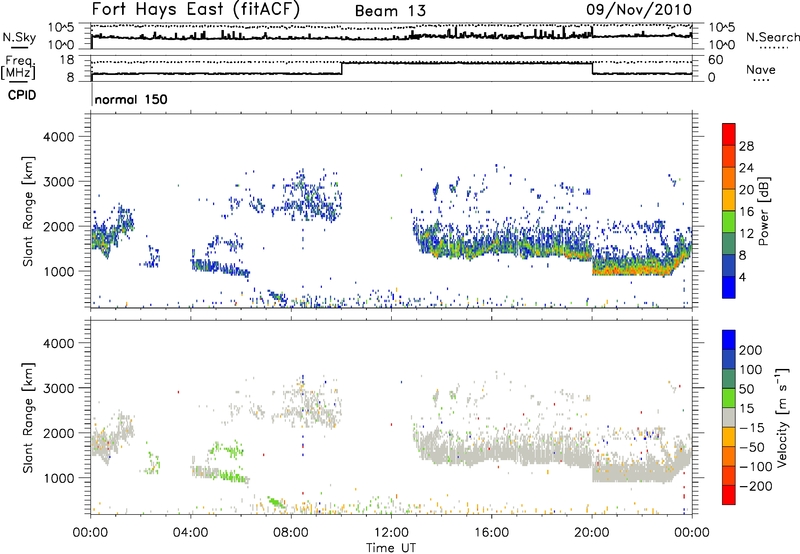This screenshot has width=800, height=554.
Task: Click the '04:00' time axis tick label
Action: click(x=191, y=533)
